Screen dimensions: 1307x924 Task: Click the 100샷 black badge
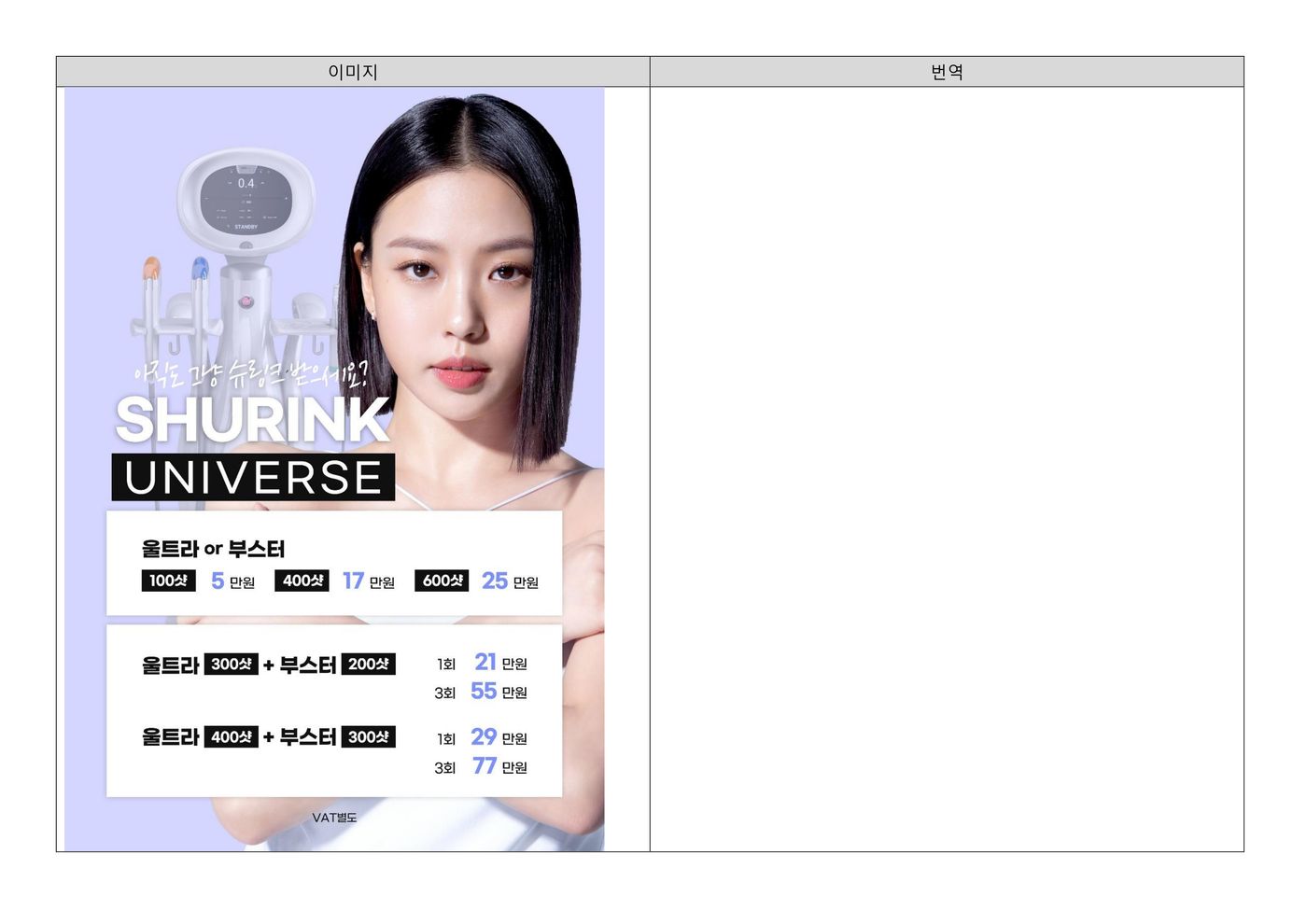click(168, 581)
